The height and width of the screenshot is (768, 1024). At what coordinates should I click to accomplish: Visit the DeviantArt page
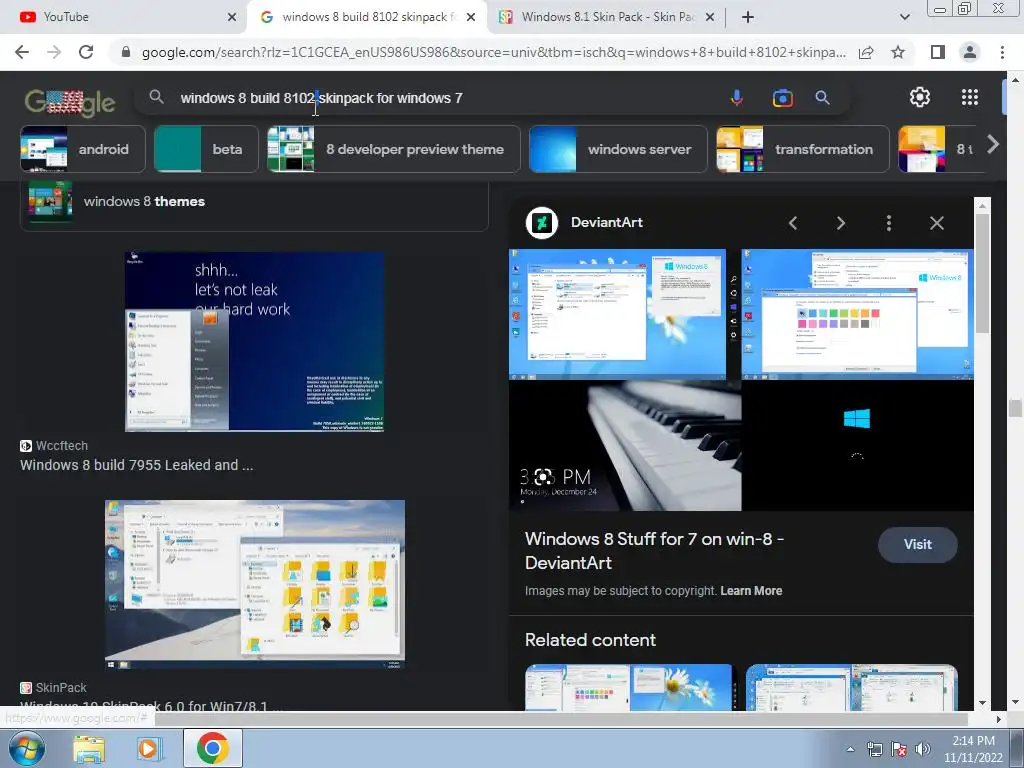(x=918, y=545)
